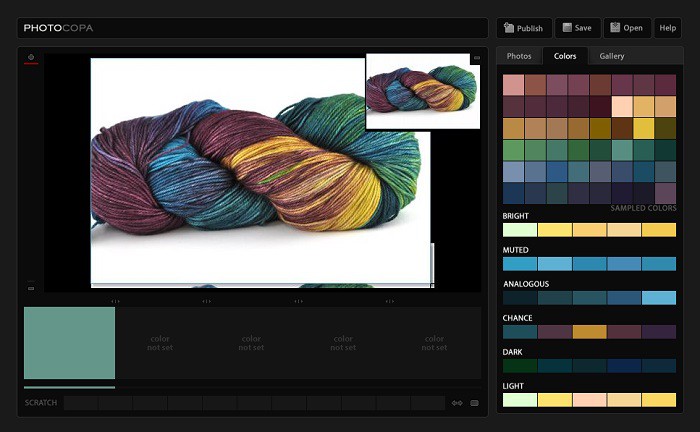The image size is (700, 432).
Task: Click the Publish button
Action: point(523,28)
